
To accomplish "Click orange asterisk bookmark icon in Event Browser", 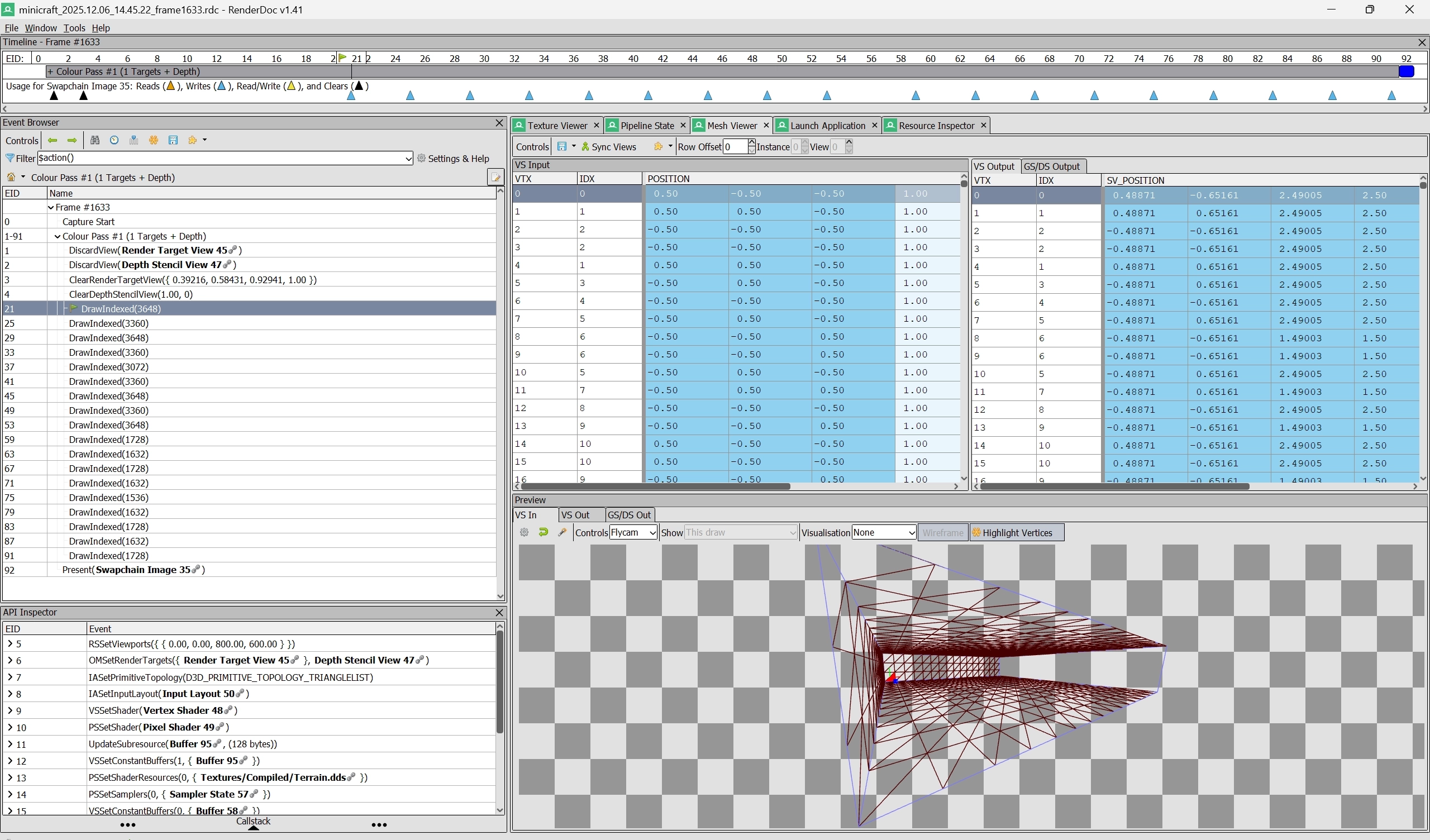I will 153,140.
